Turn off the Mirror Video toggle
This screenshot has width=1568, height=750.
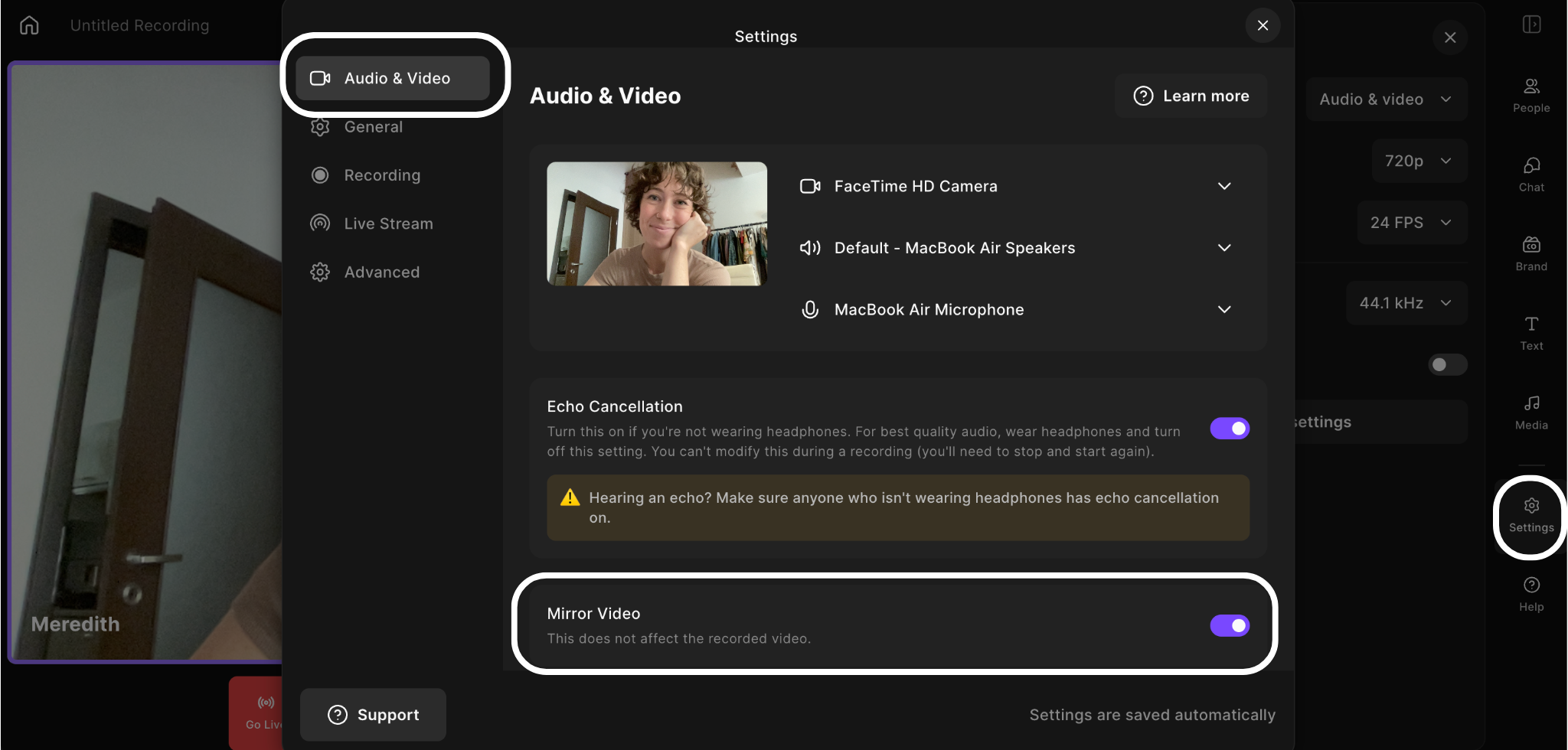click(x=1230, y=625)
